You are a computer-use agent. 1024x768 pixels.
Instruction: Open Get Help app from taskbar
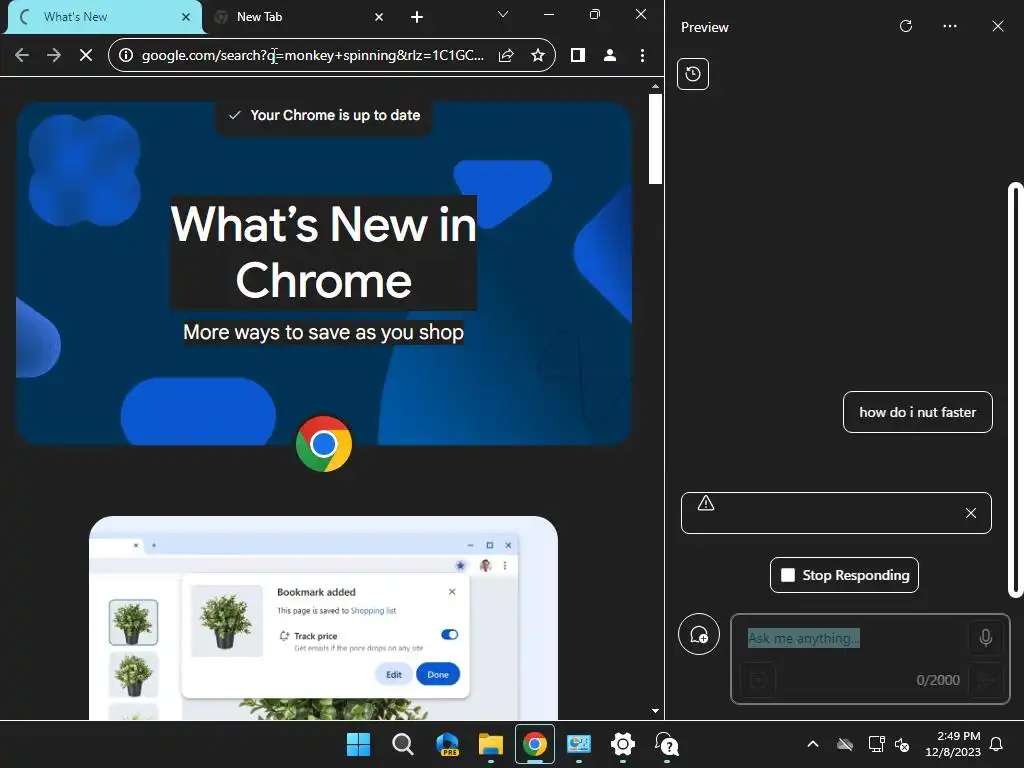(x=667, y=744)
